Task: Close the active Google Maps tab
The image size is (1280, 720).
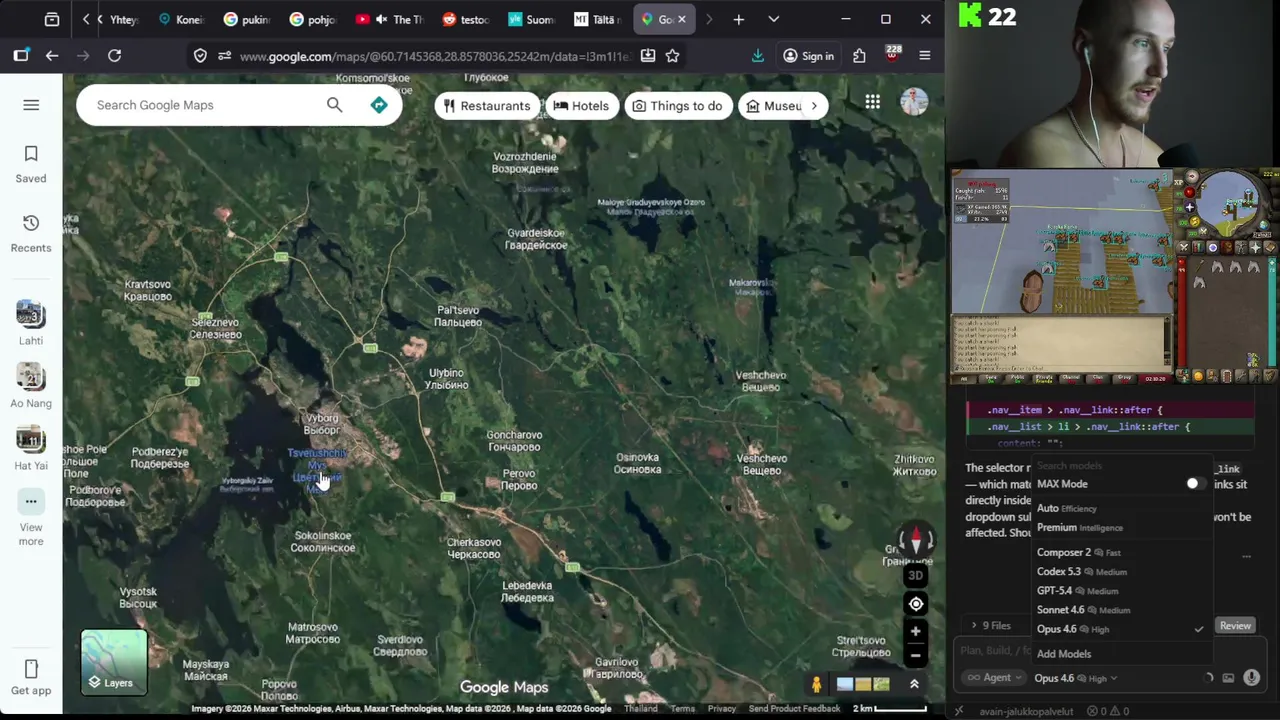Action: 683,19
